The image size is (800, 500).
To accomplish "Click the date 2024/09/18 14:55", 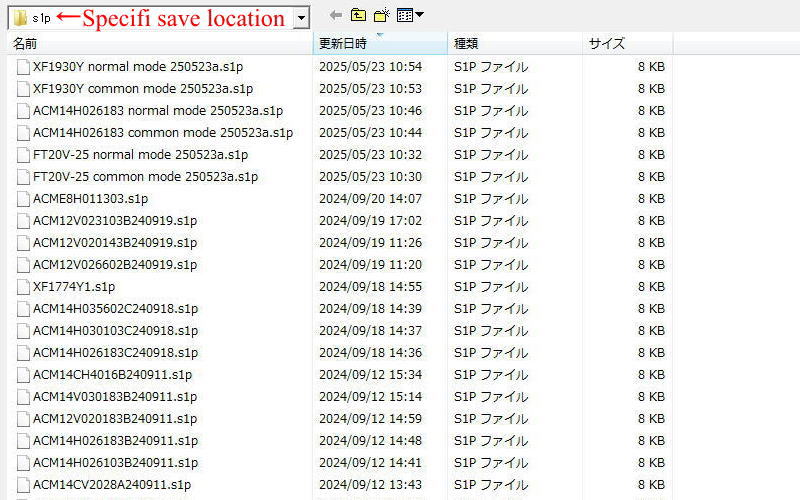I will (370, 287).
